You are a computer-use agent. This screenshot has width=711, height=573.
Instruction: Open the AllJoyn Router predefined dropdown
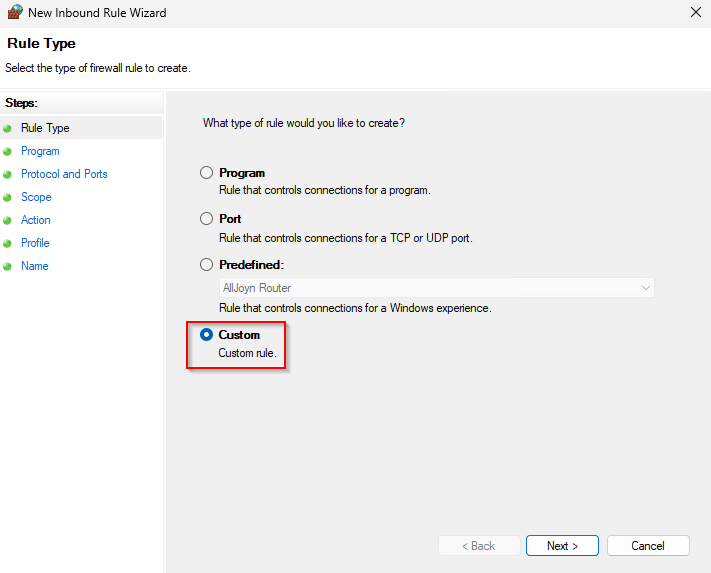(x=436, y=288)
